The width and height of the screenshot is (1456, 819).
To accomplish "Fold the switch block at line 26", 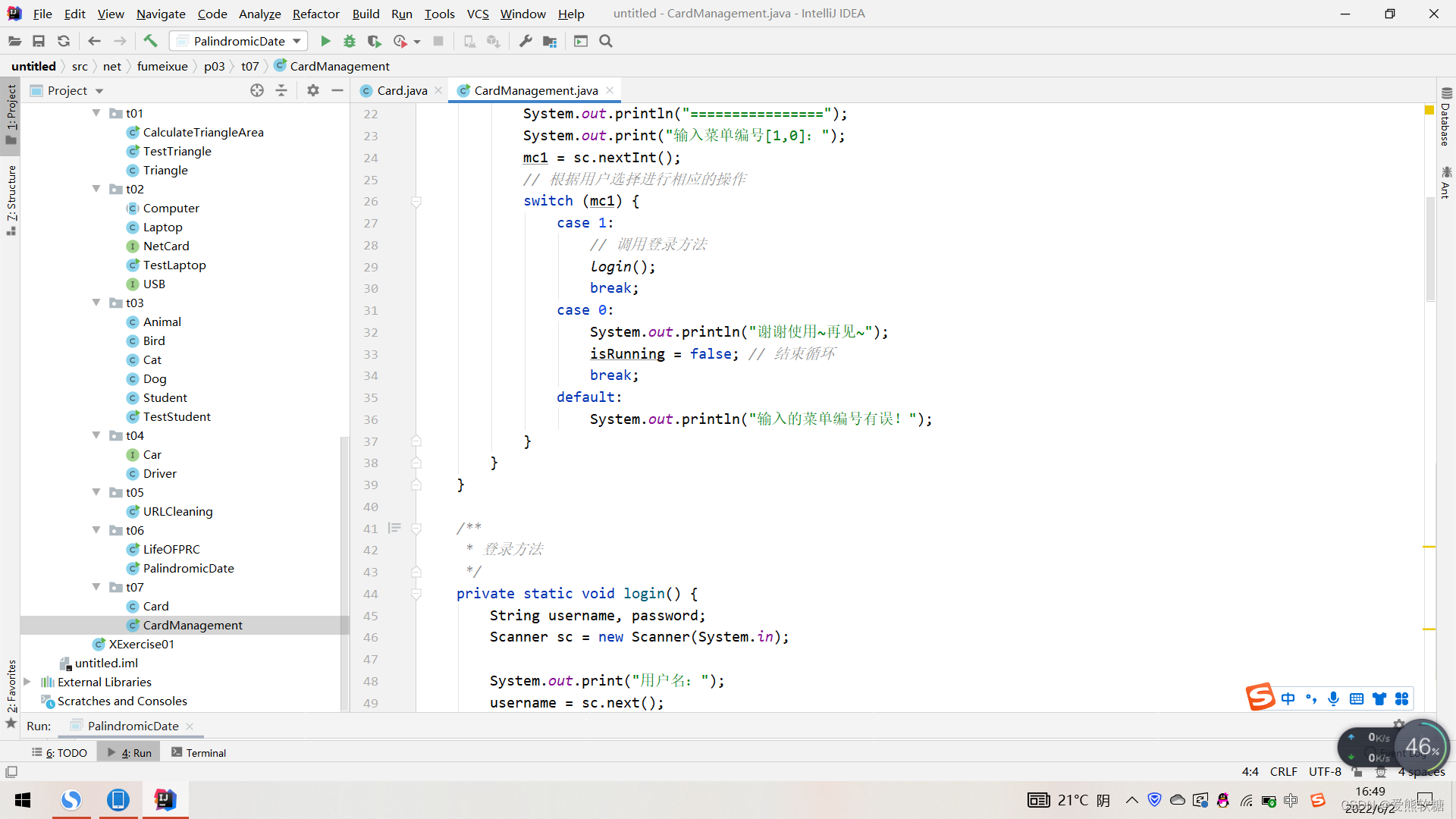I will pyautogui.click(x=416, y=202).
